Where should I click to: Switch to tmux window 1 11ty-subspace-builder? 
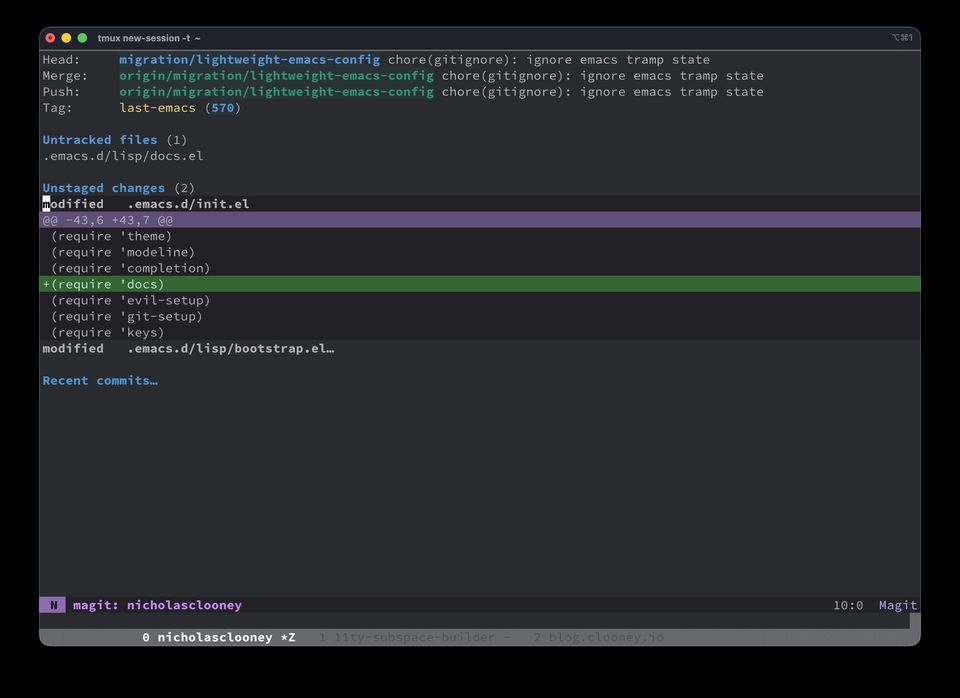click(415, 637)
